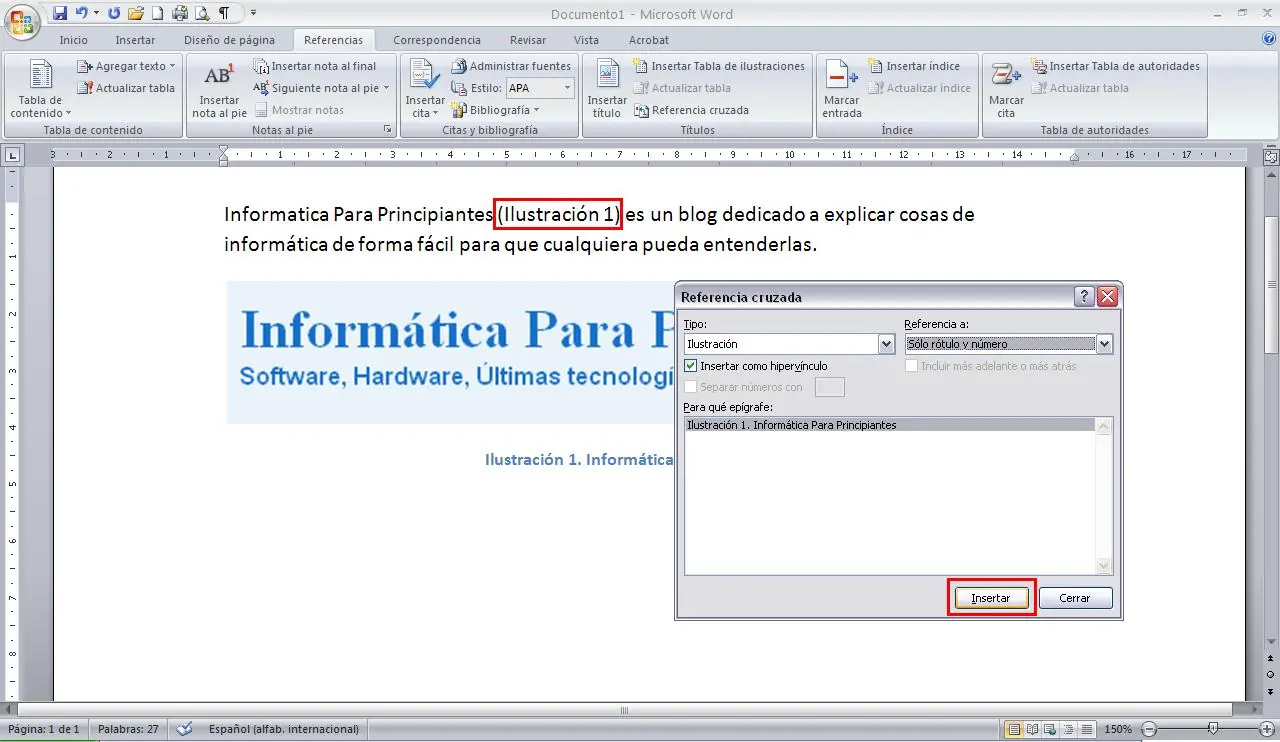Open the Referencia a dropdown

pos(1104,344)
